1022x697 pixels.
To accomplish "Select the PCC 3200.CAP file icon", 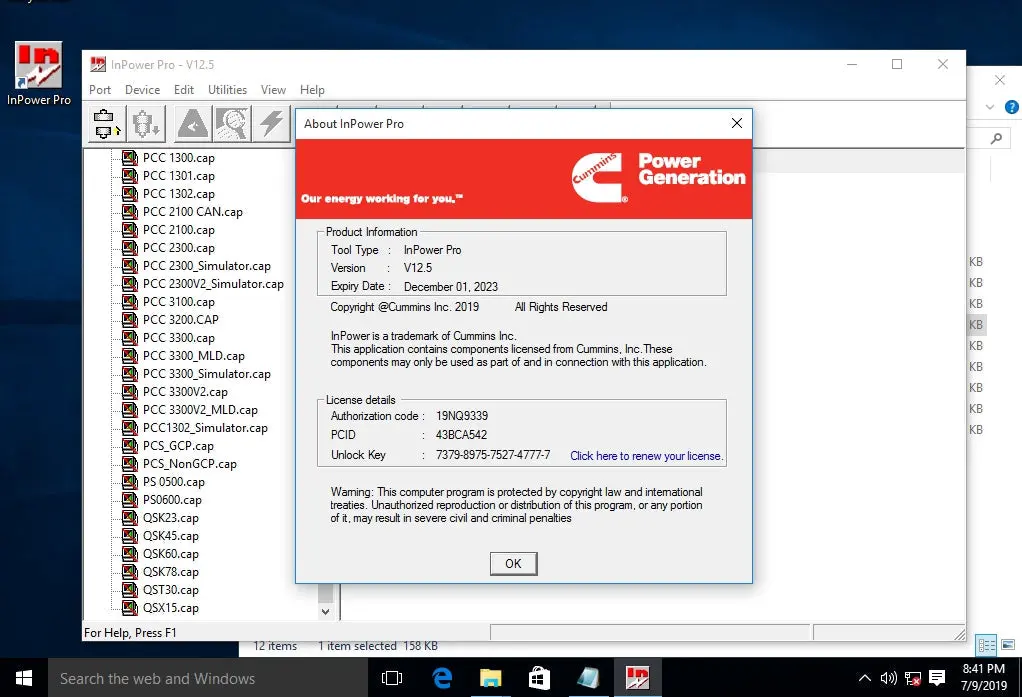I will coord(130,319).
